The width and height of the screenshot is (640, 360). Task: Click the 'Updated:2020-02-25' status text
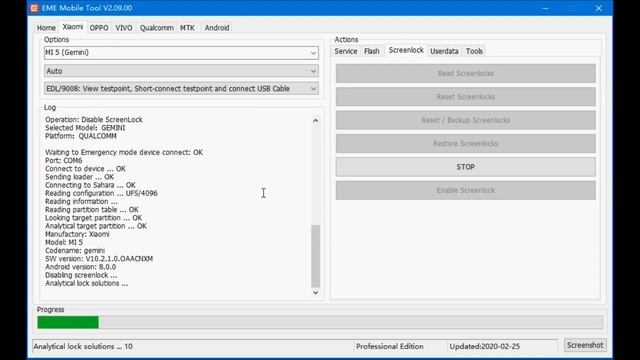coord(484,346)
